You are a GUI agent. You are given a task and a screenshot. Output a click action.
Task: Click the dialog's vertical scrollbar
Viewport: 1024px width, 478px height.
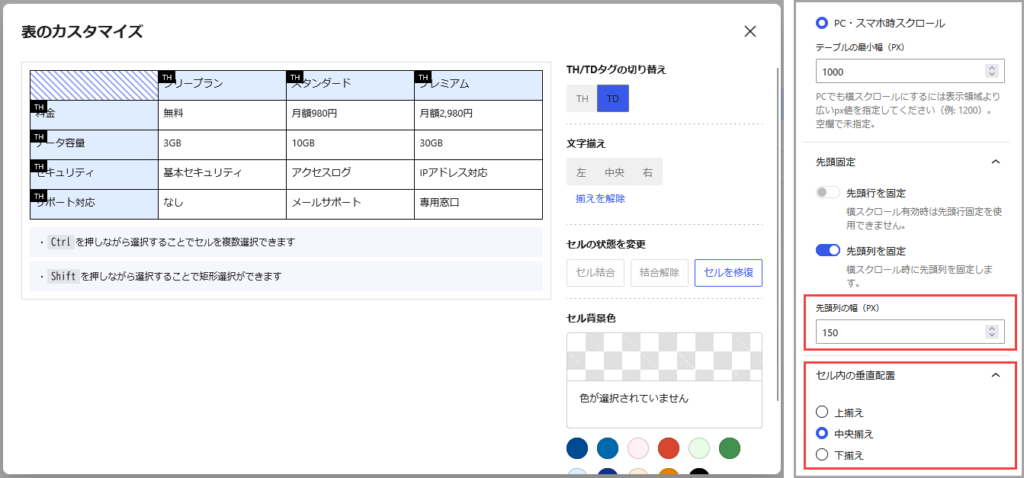(776, 235)
